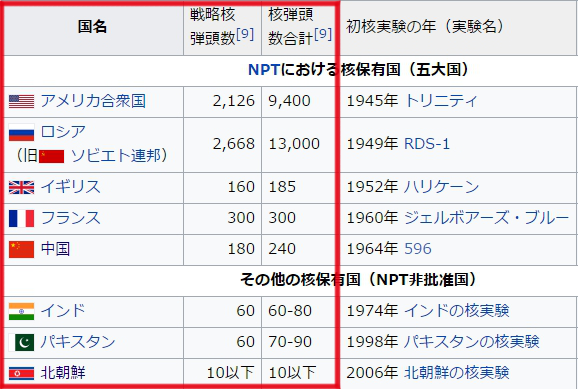Click the Indian flag beside インド
This screenshot has width=578, height=389.
click(x=21, y=311)
